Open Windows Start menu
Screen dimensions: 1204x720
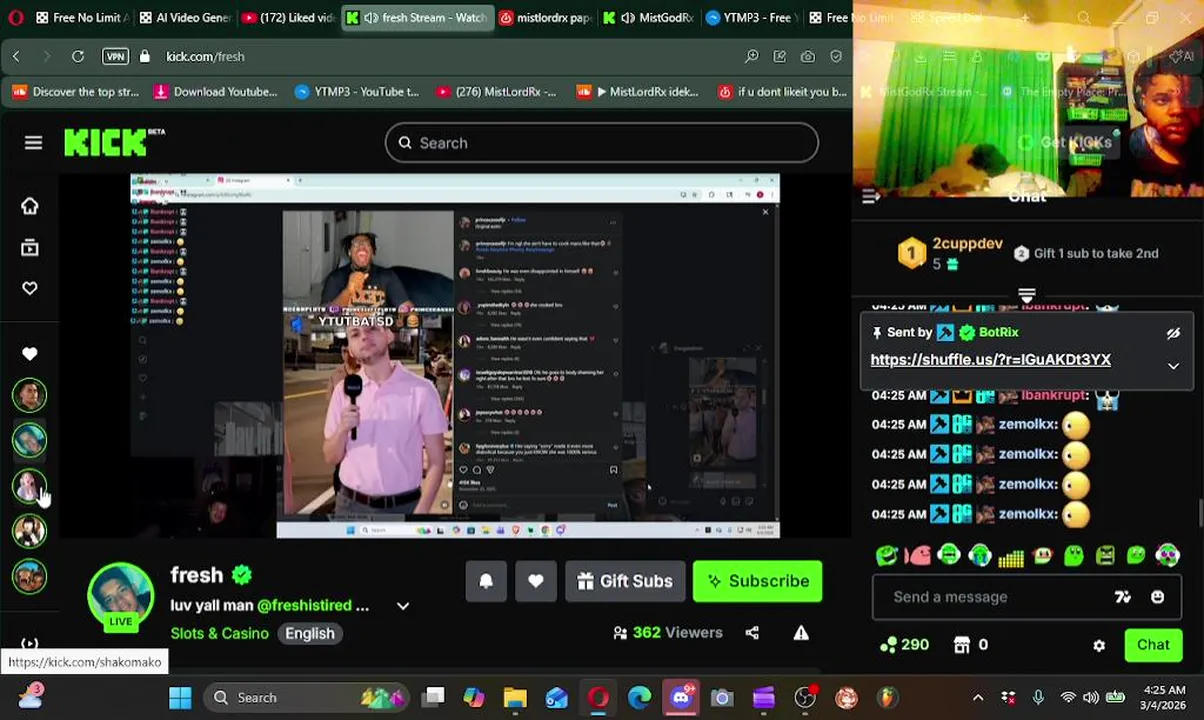click(180, 697)
